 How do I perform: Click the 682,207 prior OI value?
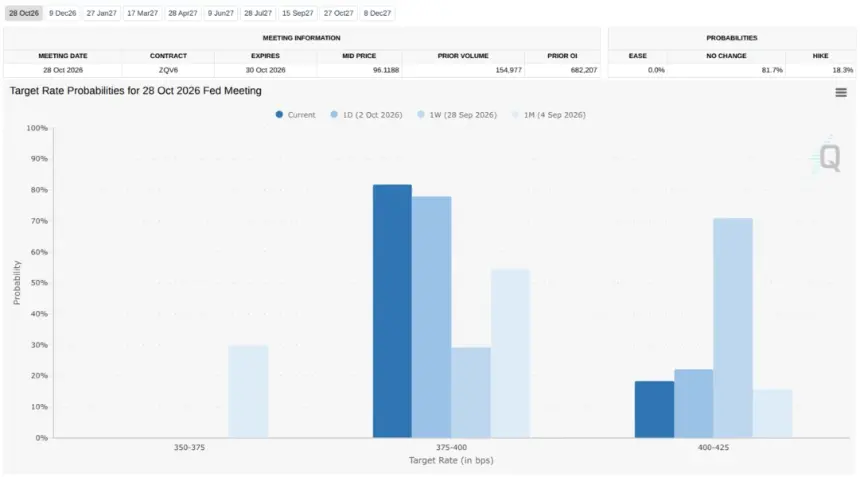pos(584,70)
